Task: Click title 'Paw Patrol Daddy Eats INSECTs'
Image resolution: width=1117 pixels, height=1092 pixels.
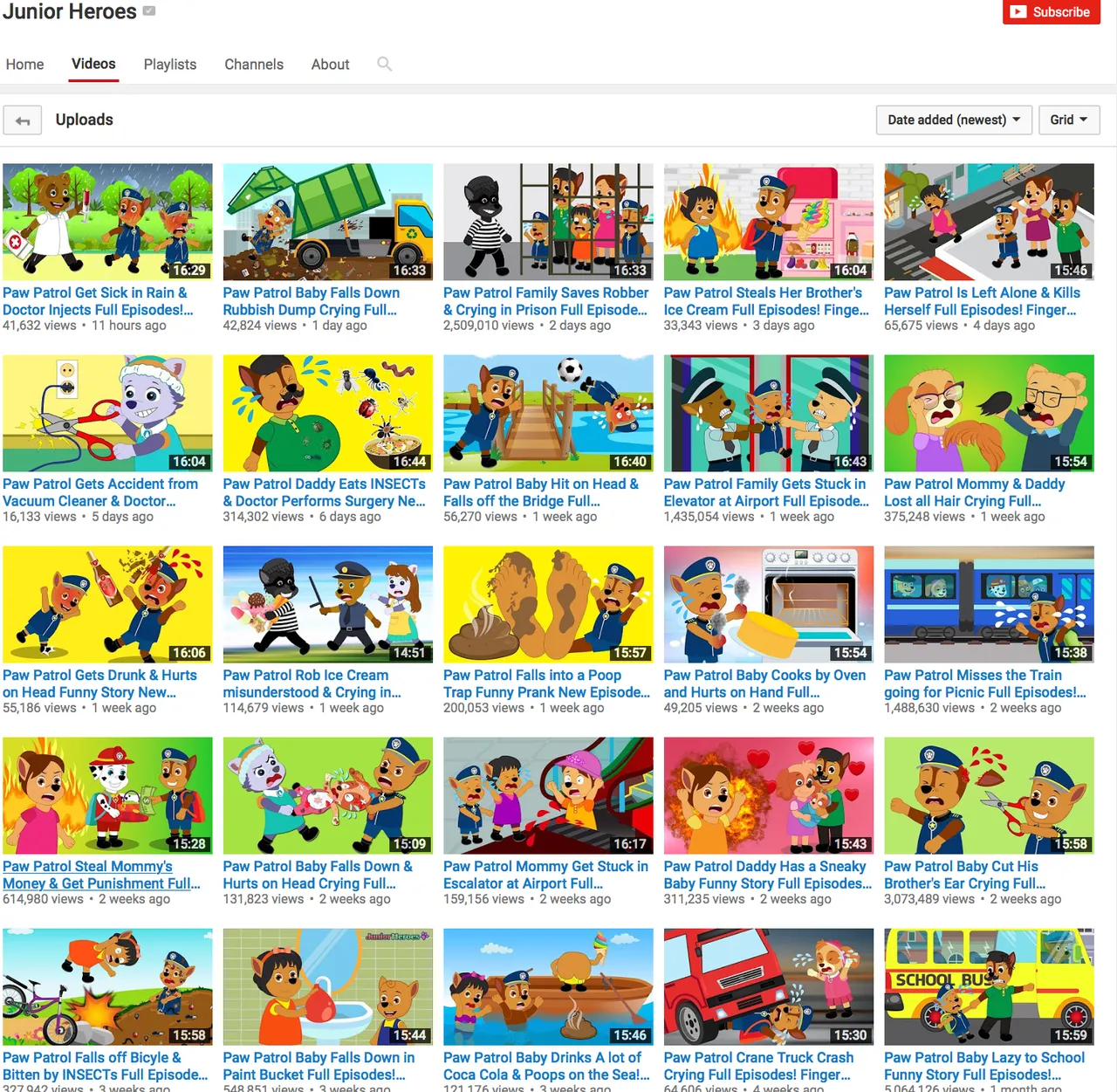Action: [x=325, y=492]
